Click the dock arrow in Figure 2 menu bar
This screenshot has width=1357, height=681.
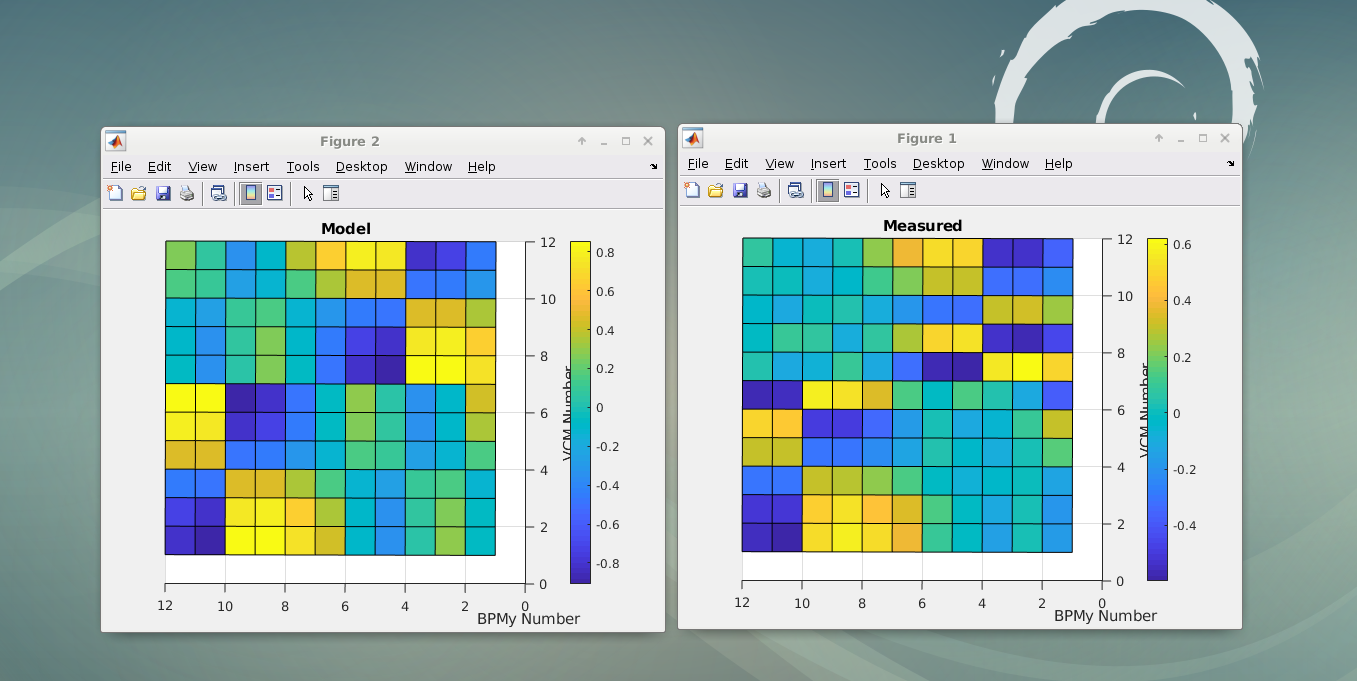pyautogui.click(x=654, y=167)
